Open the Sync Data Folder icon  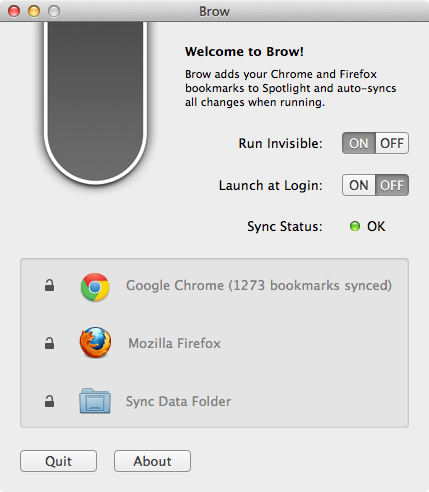95,401
